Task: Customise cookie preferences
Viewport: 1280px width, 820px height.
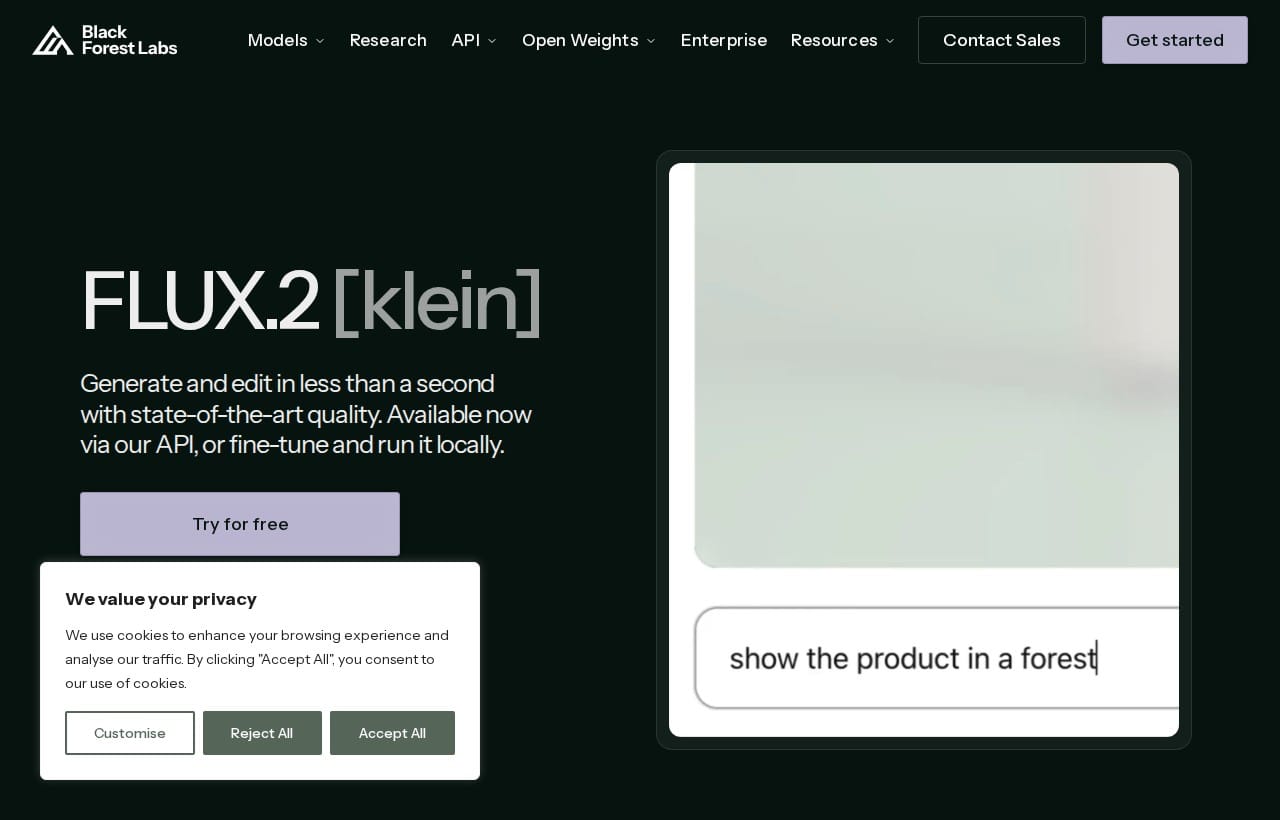Action: click(130, 733)
